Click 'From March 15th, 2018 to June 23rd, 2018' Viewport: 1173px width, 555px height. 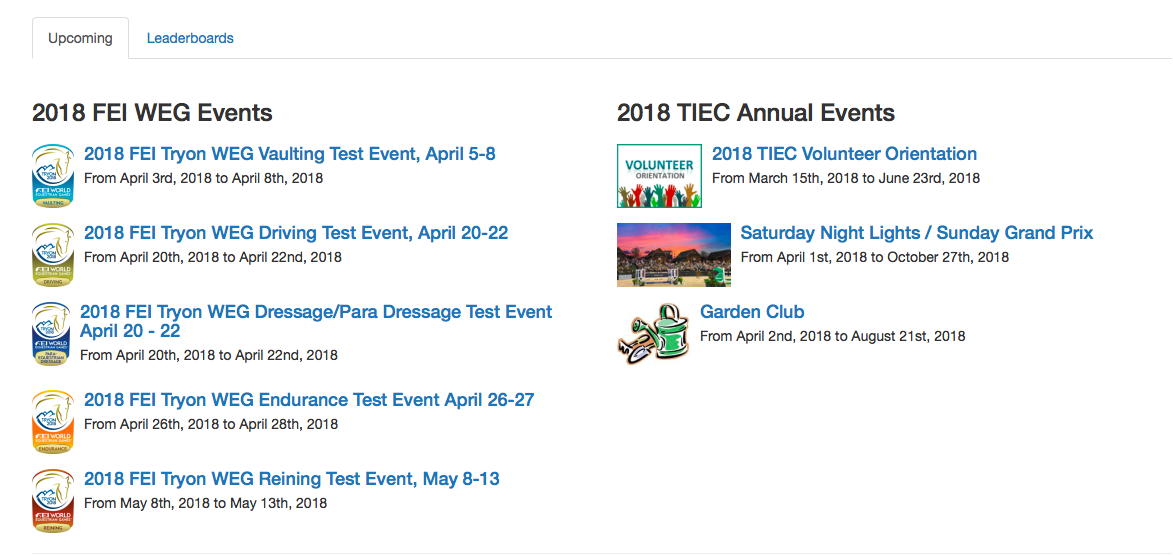pos(846,179)
